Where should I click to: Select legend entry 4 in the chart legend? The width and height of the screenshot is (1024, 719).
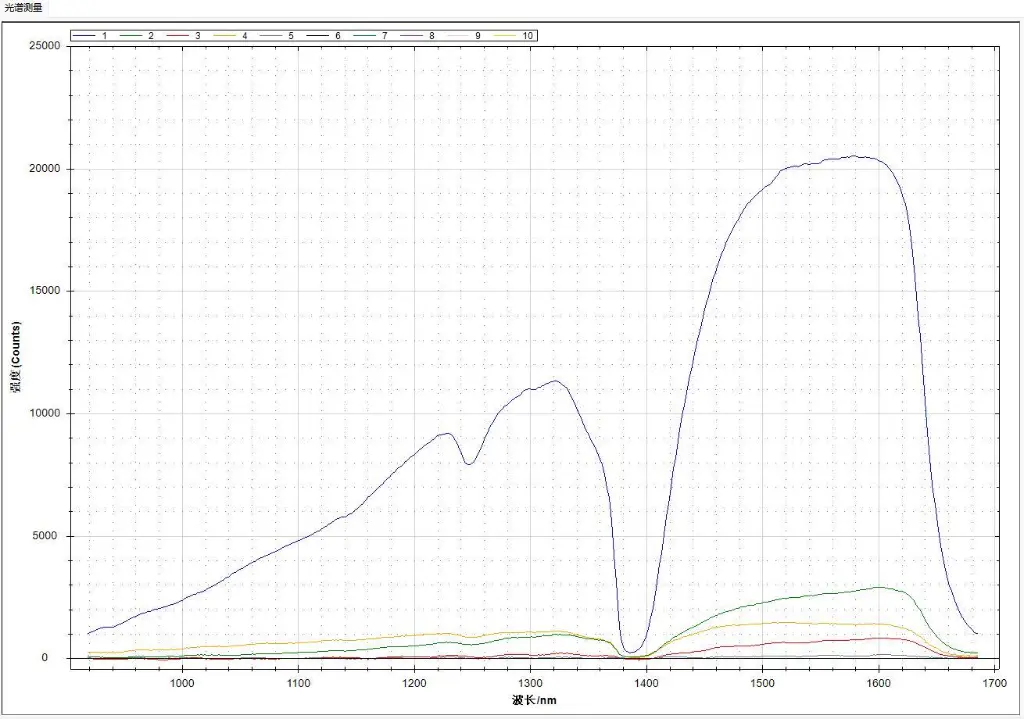pyautogui.click(x=231, y=36)
